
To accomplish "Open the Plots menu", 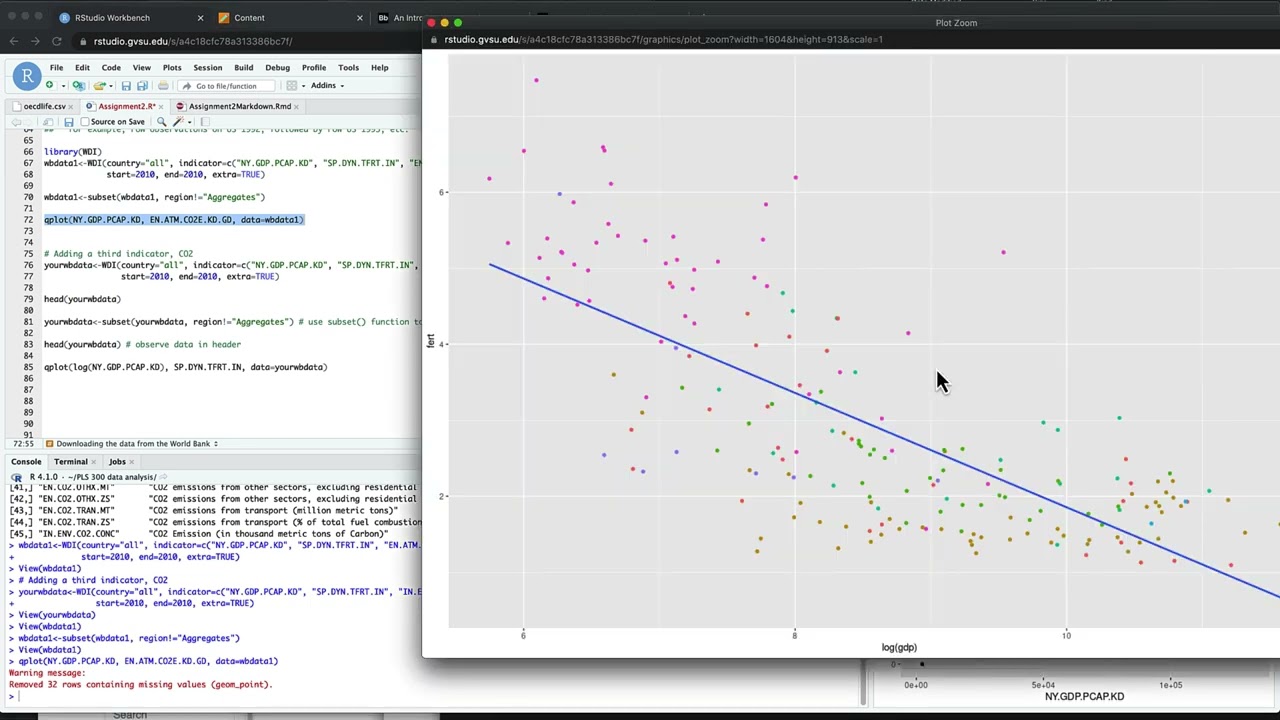I will [172, 68].
